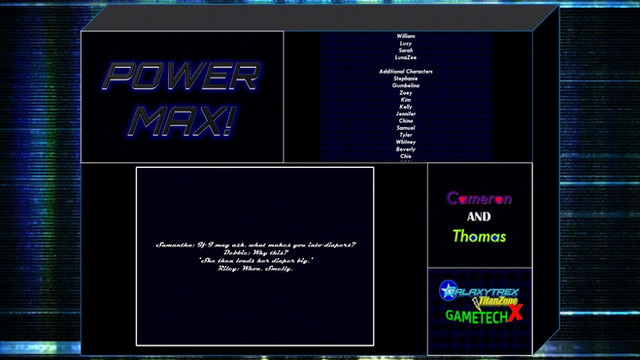Click the blue star emblem on GalaxyTrex logo
640x360 pixels.
click(448, 291)
